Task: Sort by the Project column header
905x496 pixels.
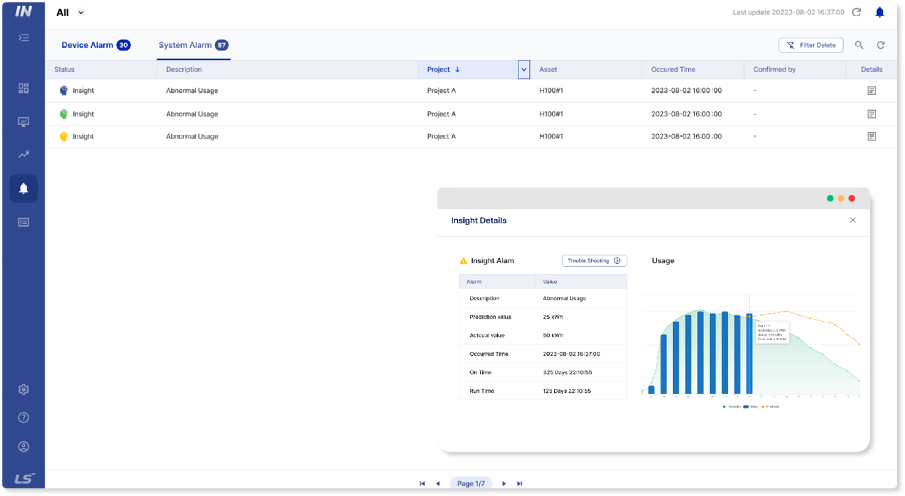Action: tap(443, 70)
